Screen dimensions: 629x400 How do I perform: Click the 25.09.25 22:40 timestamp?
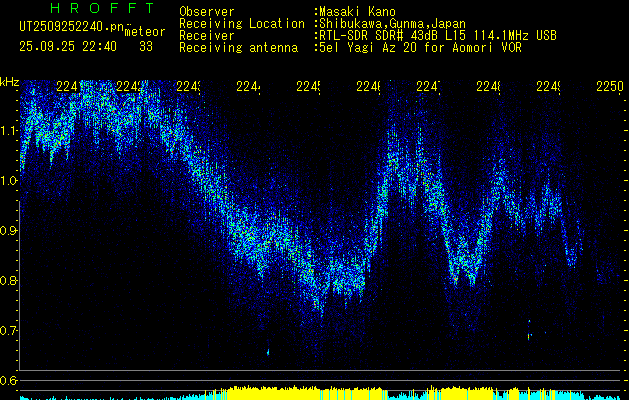[67, 46]
